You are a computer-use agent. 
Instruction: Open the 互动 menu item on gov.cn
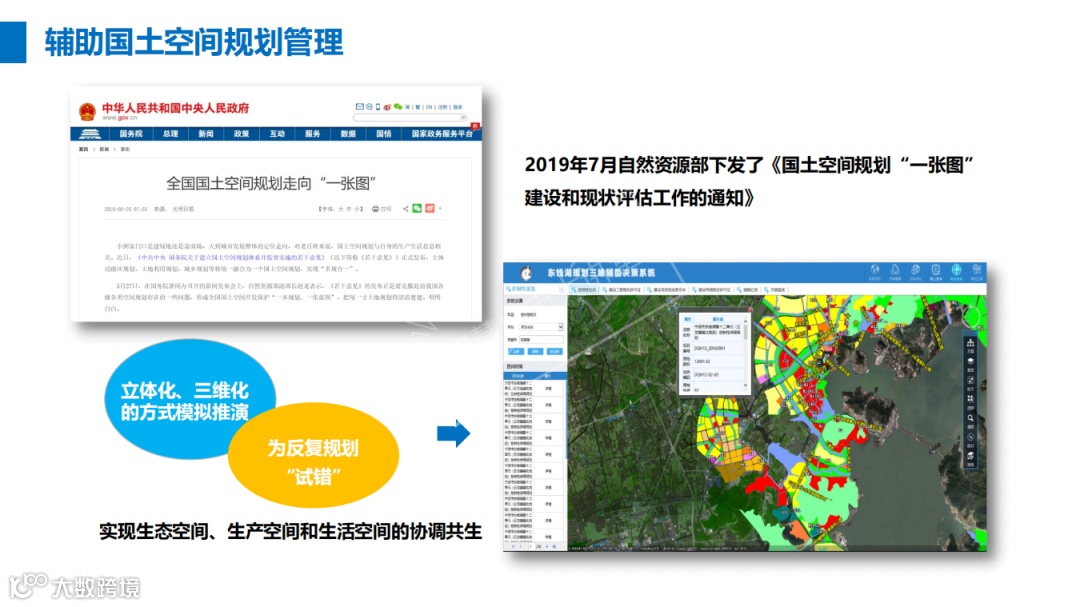point(277,134)
